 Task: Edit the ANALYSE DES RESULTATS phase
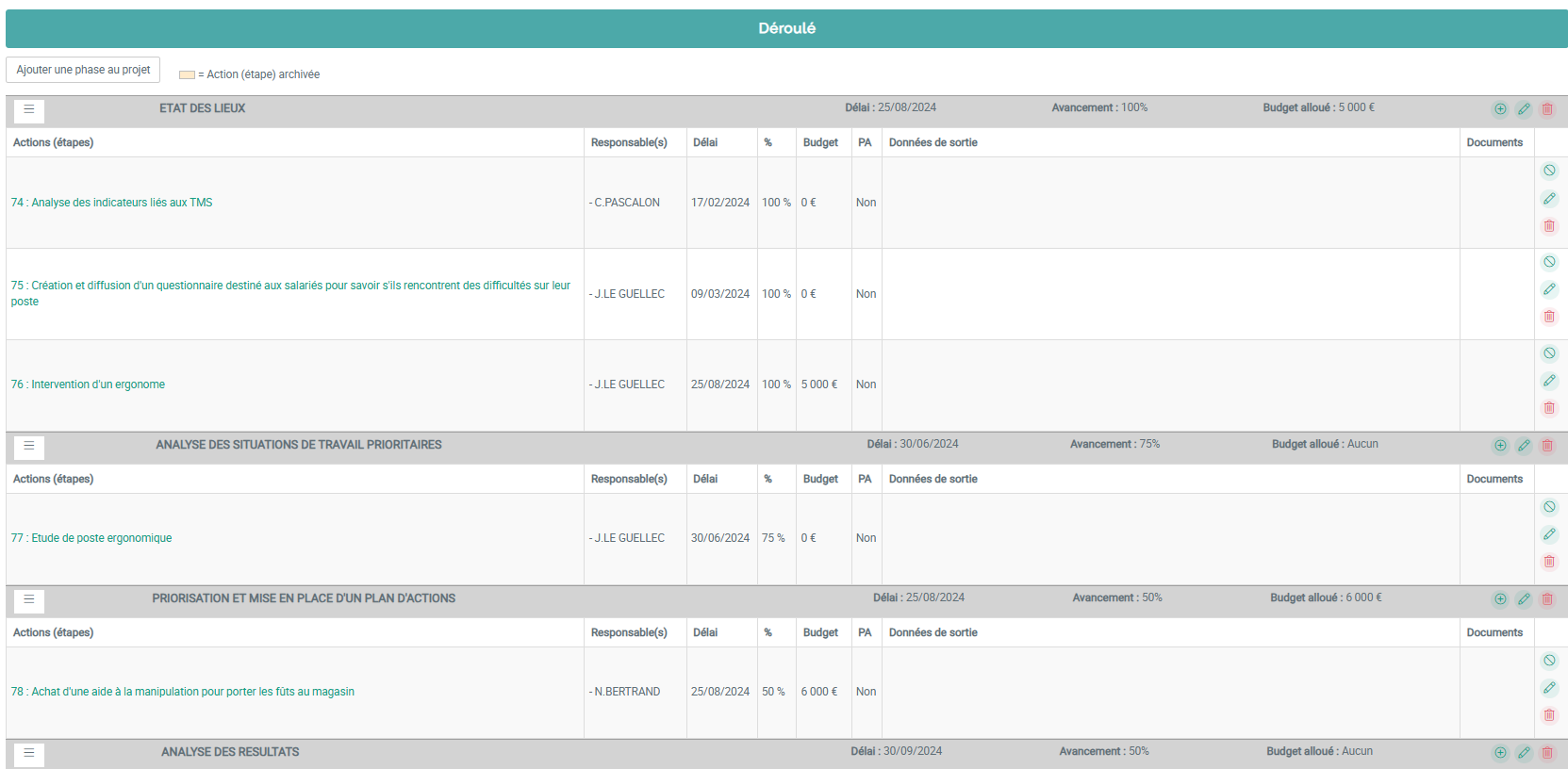click(x=1524, y=753)
